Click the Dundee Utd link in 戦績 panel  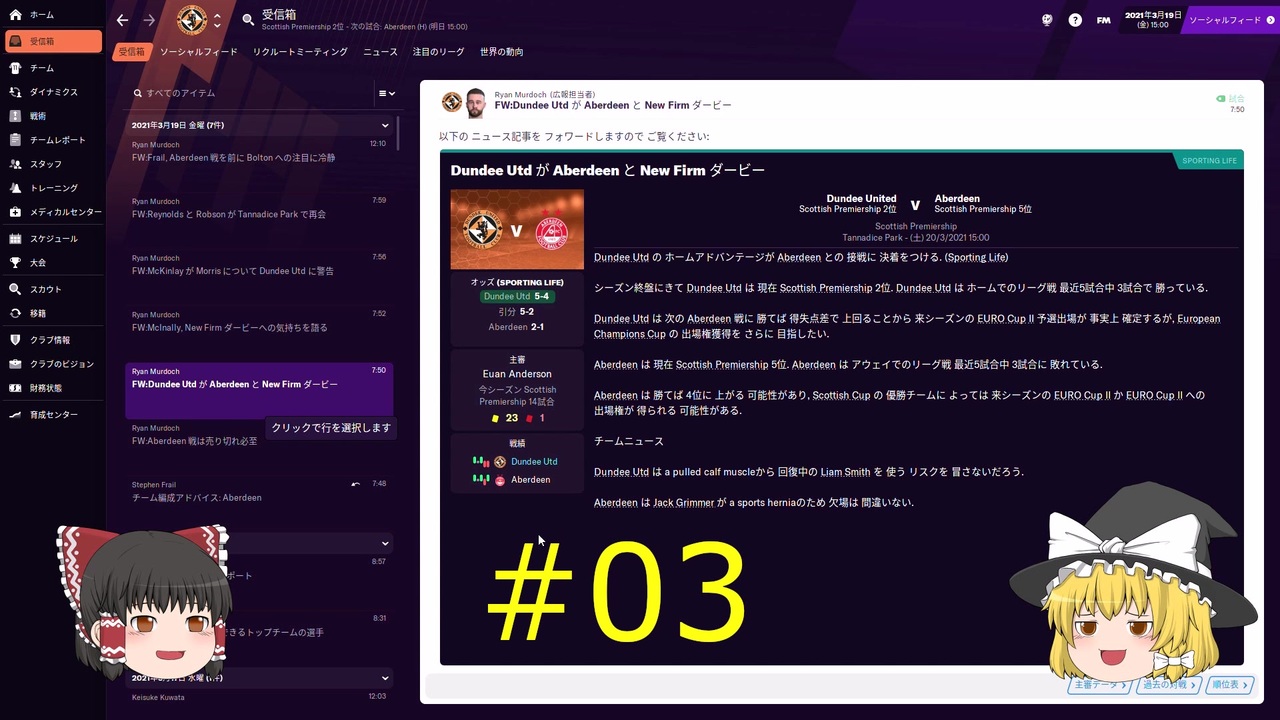coord(534,462)
